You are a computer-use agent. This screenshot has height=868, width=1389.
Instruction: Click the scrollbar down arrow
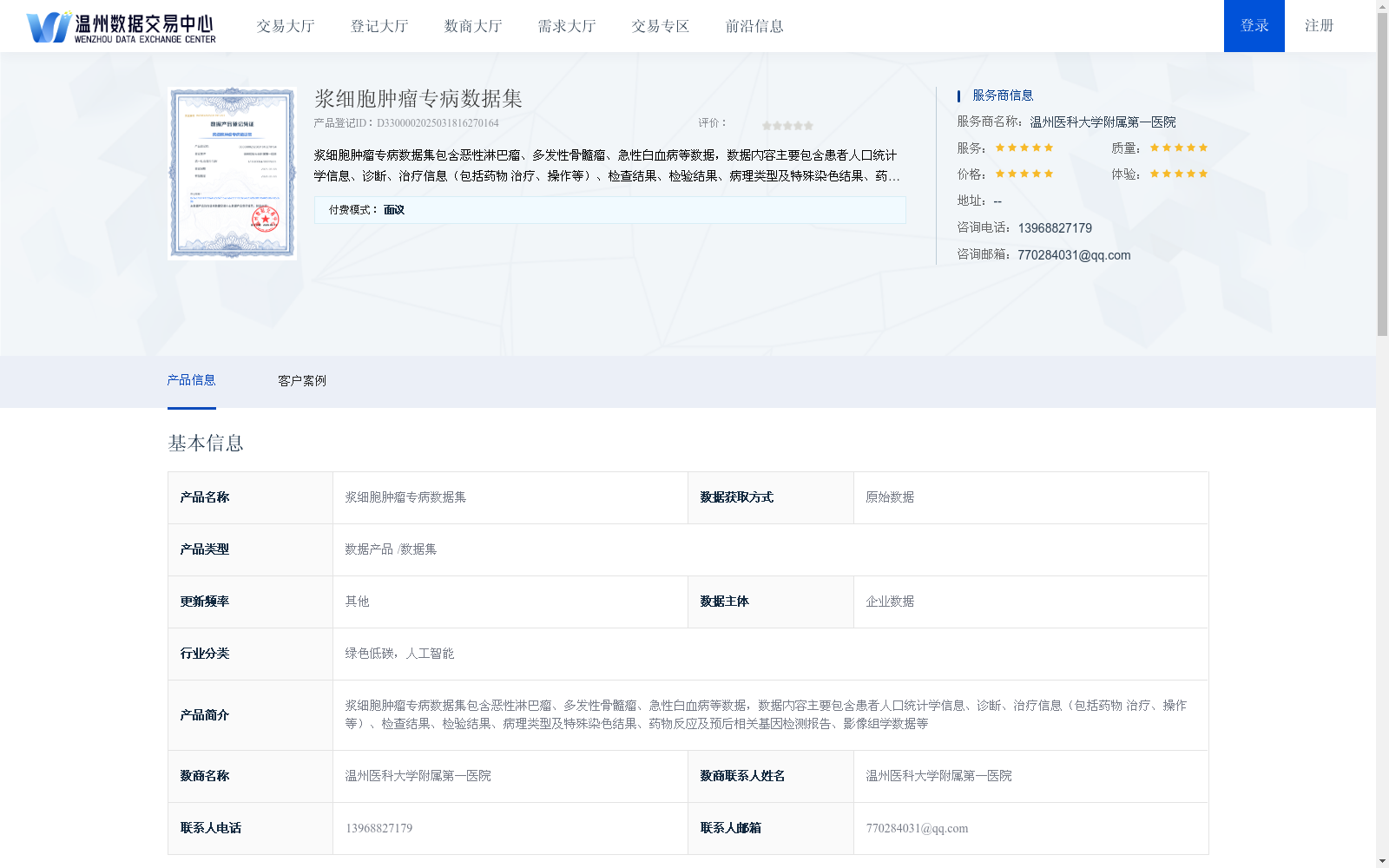[x=1382, y=861]
